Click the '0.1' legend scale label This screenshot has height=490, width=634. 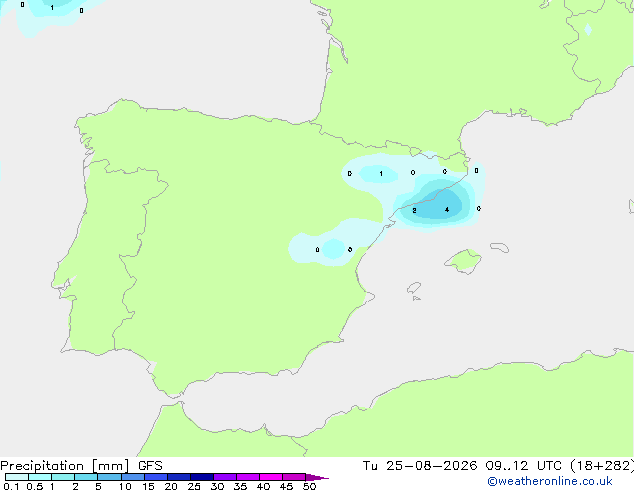point(11,486)
